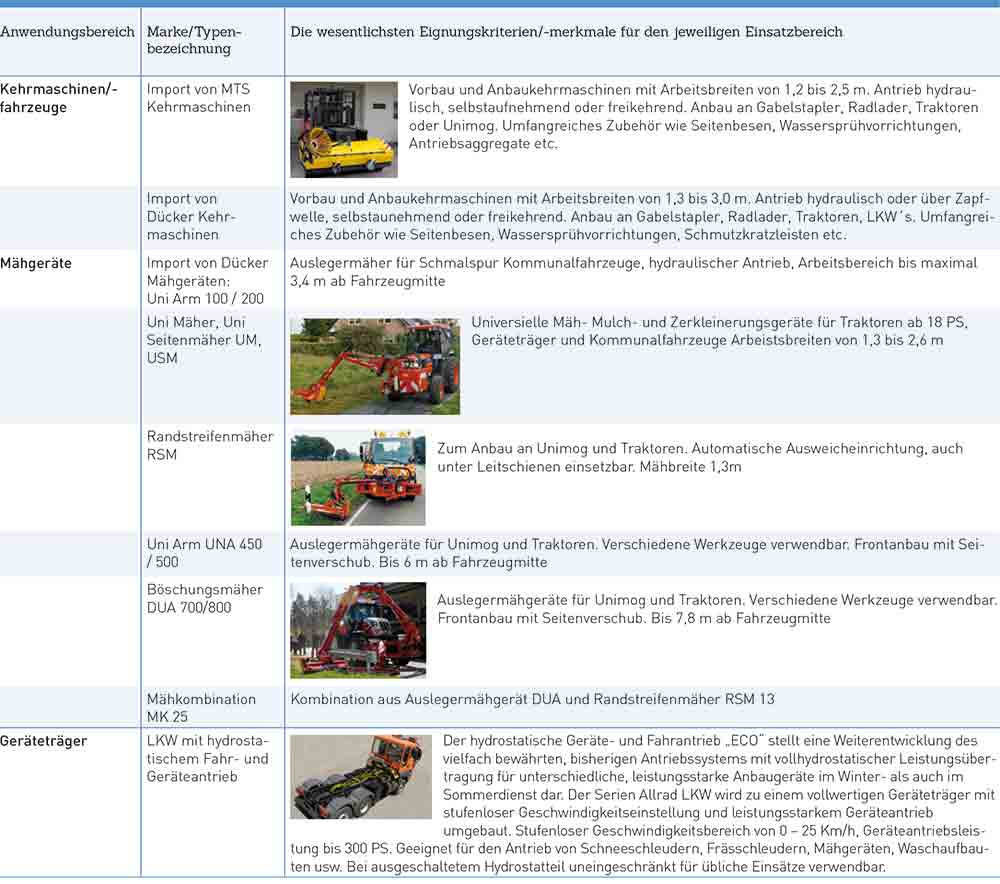
Task: Click the Universelle Mäh- Mulch- und Zerkleinerungsgeräte text
Action: 719,331
